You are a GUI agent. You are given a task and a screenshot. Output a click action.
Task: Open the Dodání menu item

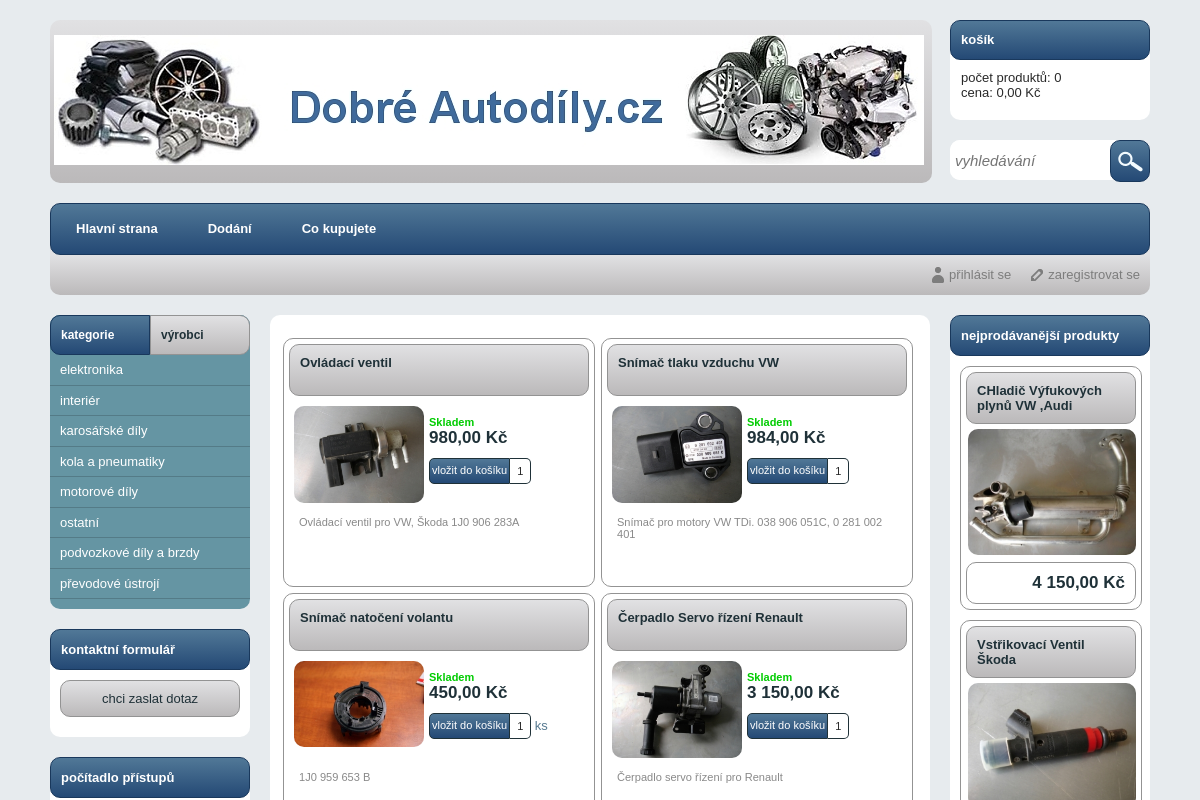point(230,229)
